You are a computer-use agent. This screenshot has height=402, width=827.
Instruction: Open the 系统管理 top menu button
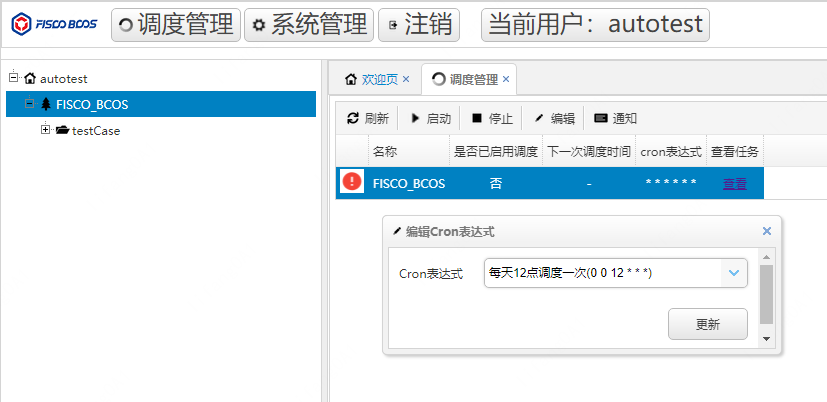point(309,25)
